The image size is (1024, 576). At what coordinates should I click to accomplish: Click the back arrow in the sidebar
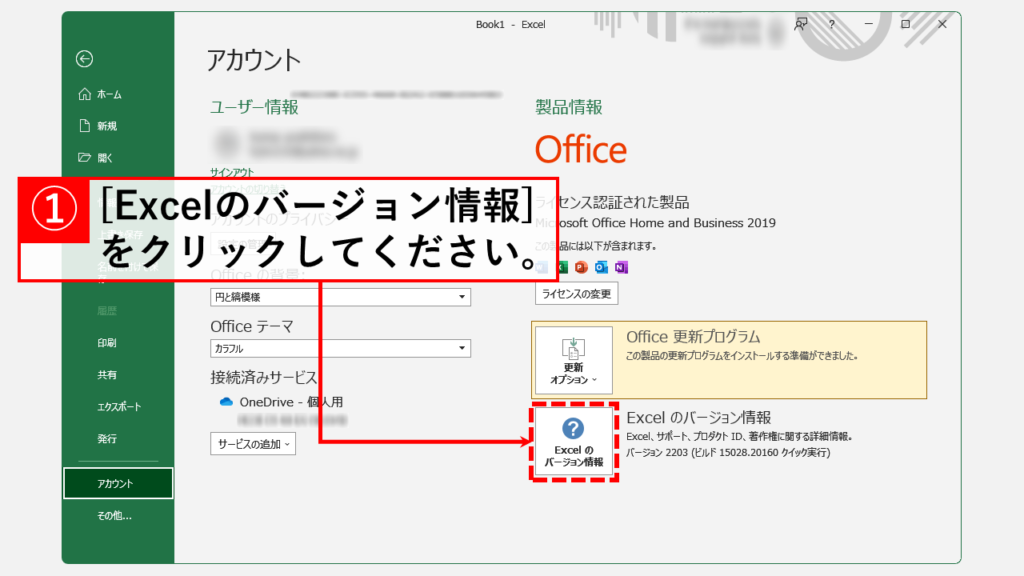(84, 59)
